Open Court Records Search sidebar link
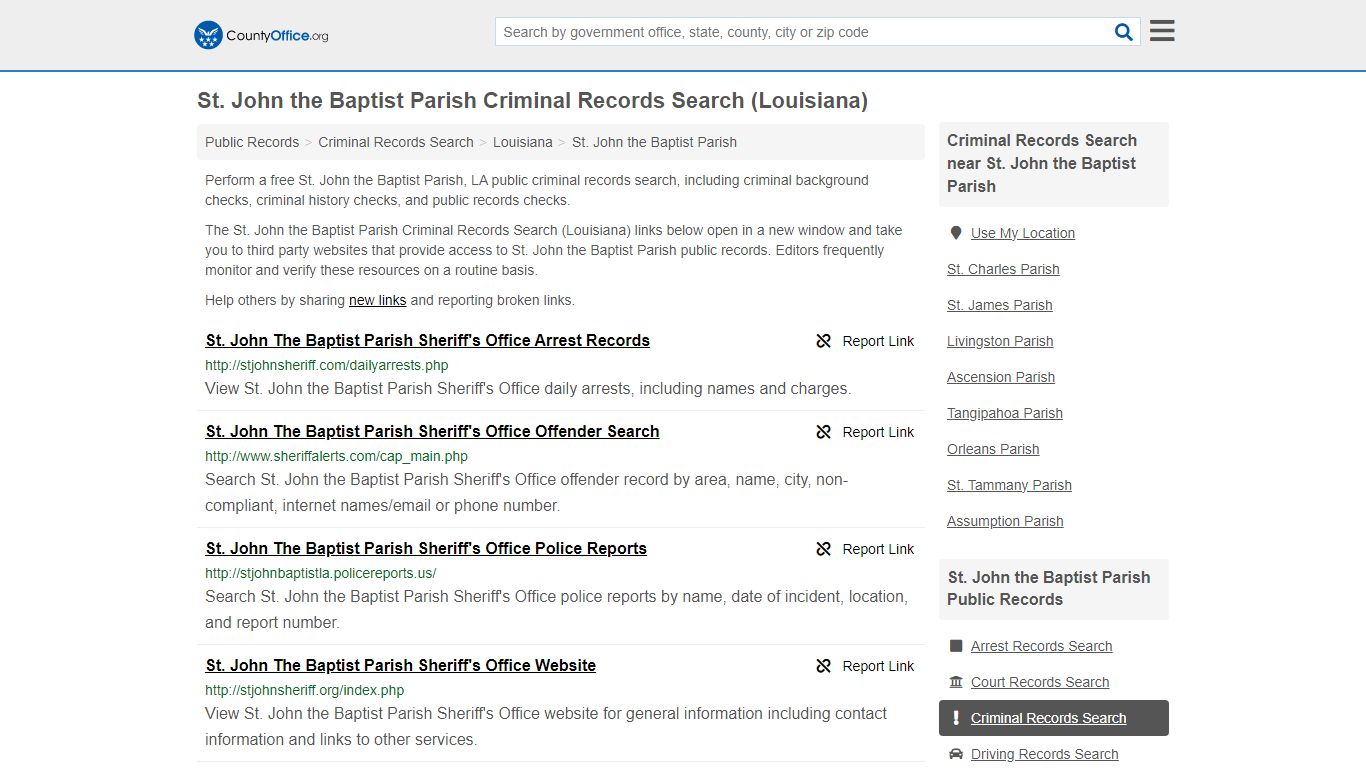The image size is (1366, 768). click(1040, 682)
